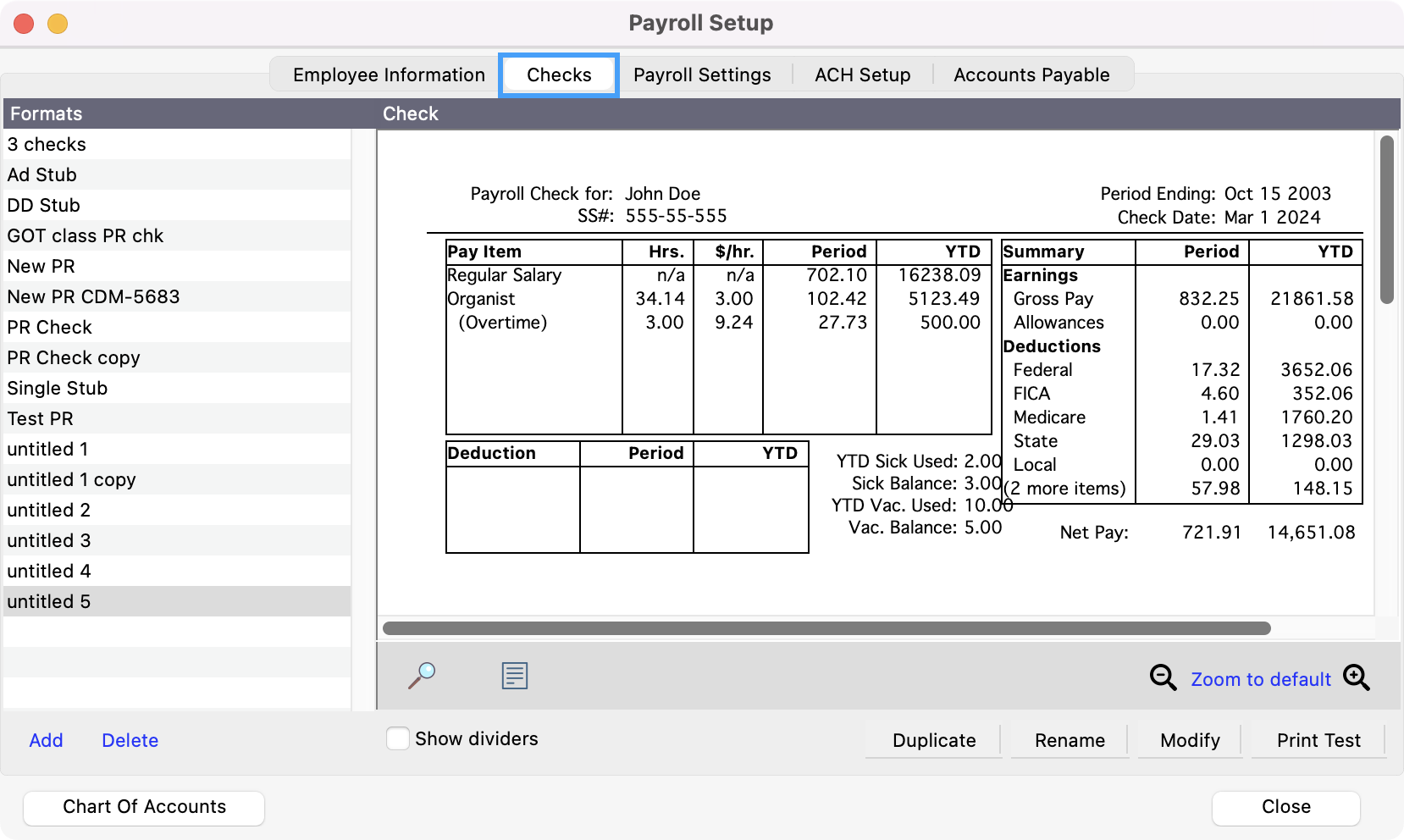The height and width of the screenshot is (840, 1404).
Task: Click the document text page icon
Action: pyautogui.click(x=514, y=675)
